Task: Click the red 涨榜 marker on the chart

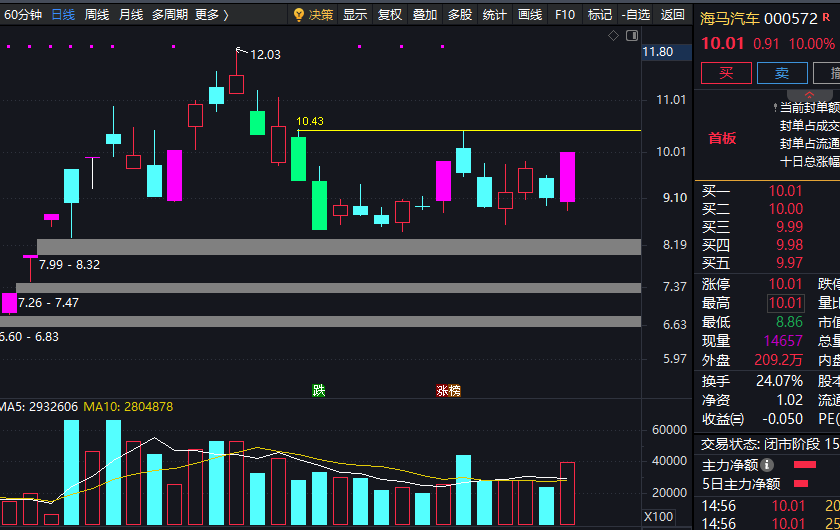Action: pyautogui.click(x=448, y=390)
